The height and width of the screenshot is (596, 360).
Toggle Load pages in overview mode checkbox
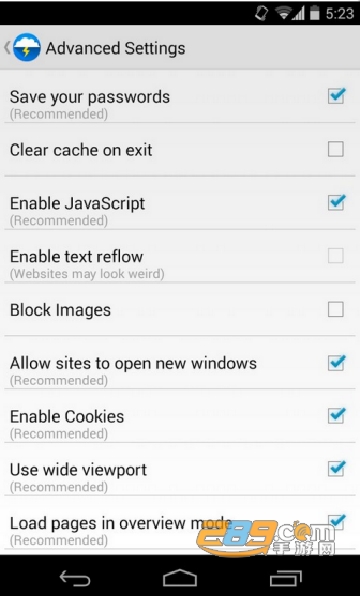pyautogui.click(x=336, y=522)
